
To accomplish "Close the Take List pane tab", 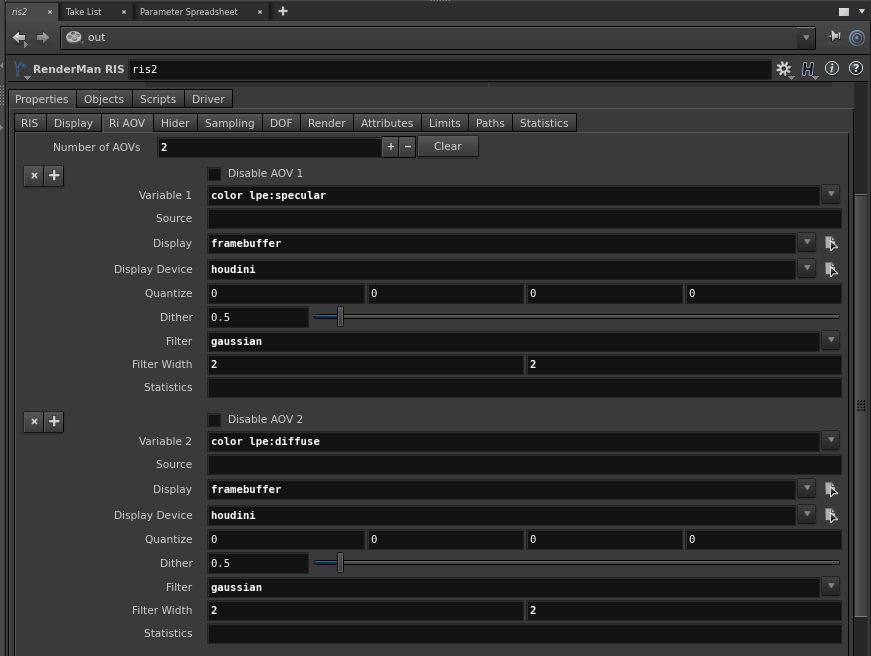I will tap(123, 12).
